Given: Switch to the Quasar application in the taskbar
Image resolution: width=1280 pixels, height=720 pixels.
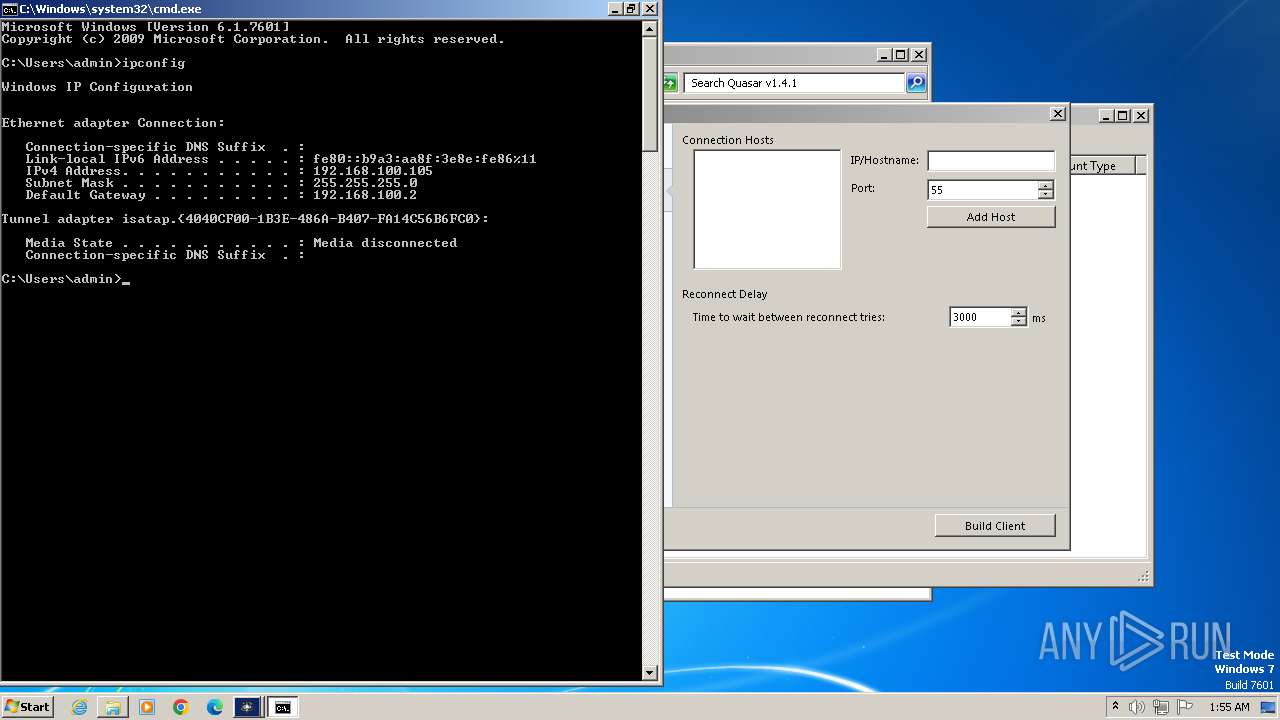Looking at the screenshot, I should click(x=248, y=707).
